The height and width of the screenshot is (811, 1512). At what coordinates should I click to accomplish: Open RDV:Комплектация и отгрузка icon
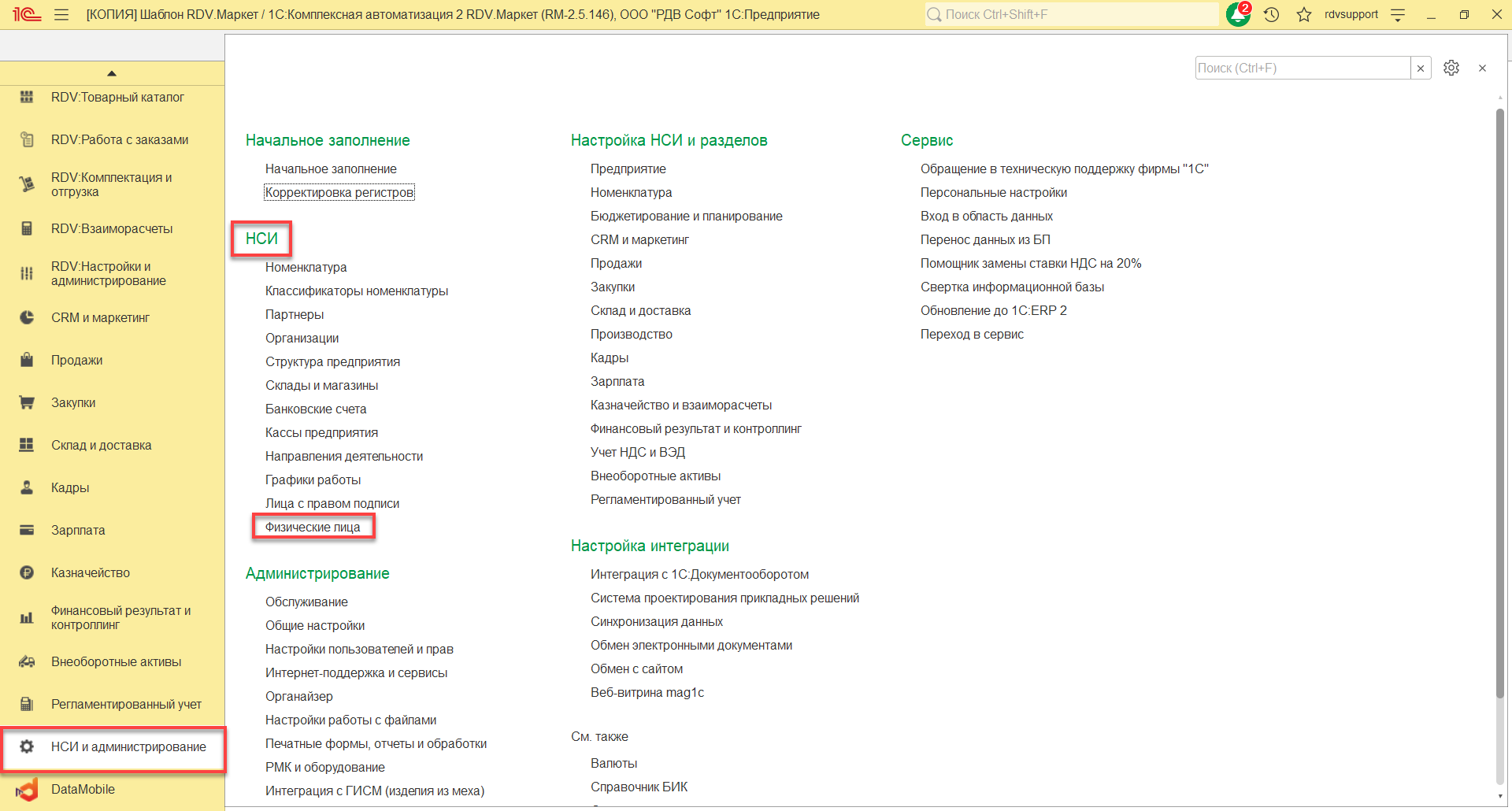pos(27,184)
